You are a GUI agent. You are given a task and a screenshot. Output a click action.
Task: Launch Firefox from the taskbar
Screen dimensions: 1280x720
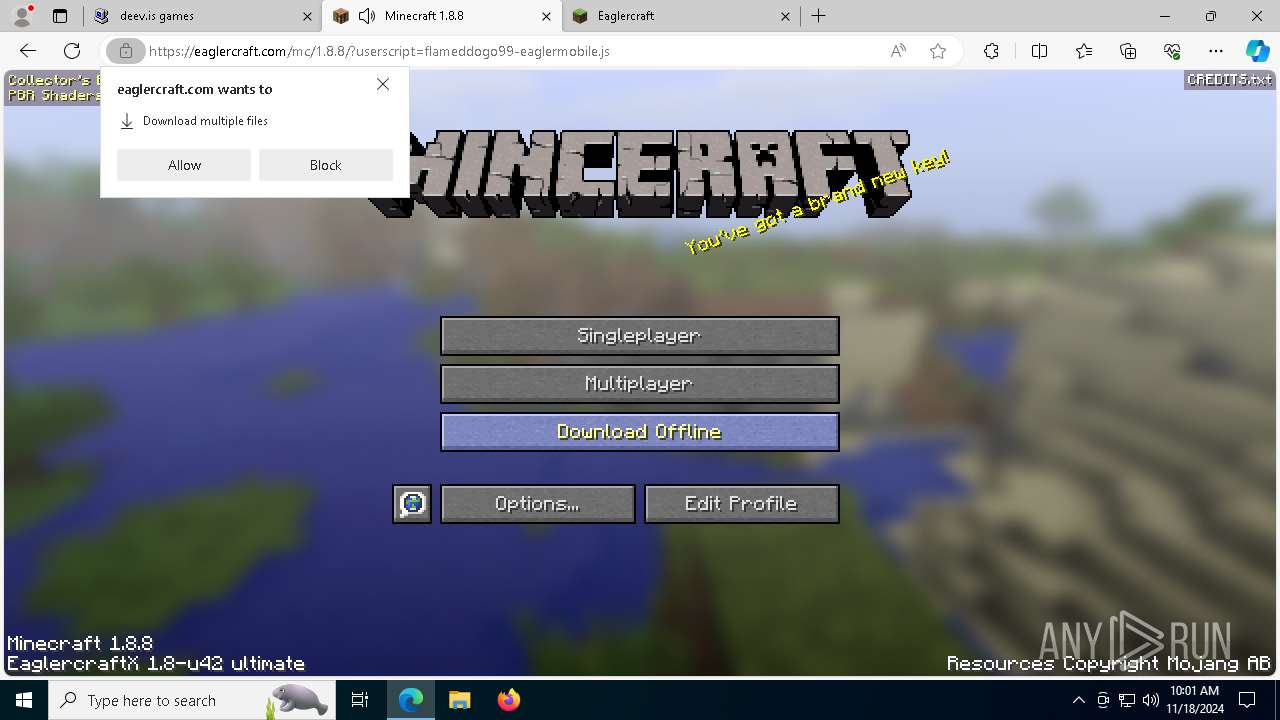point(508,700)
